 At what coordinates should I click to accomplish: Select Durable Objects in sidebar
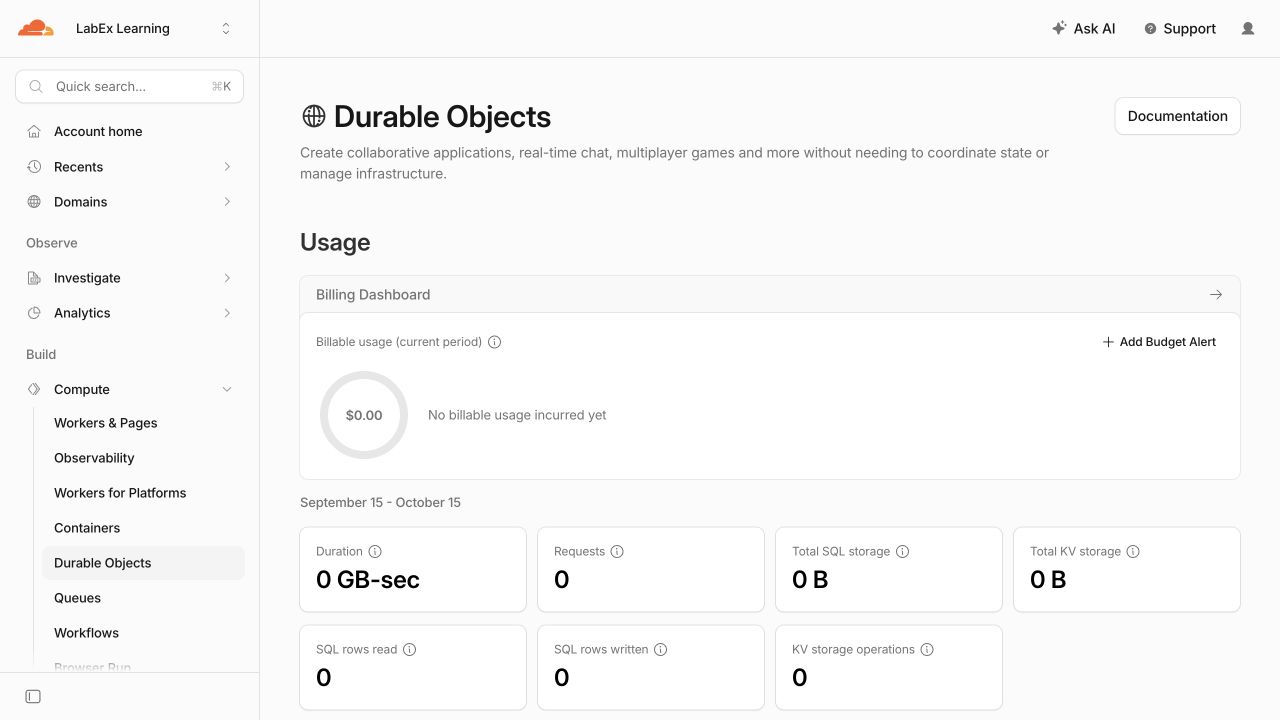(143, 563)
